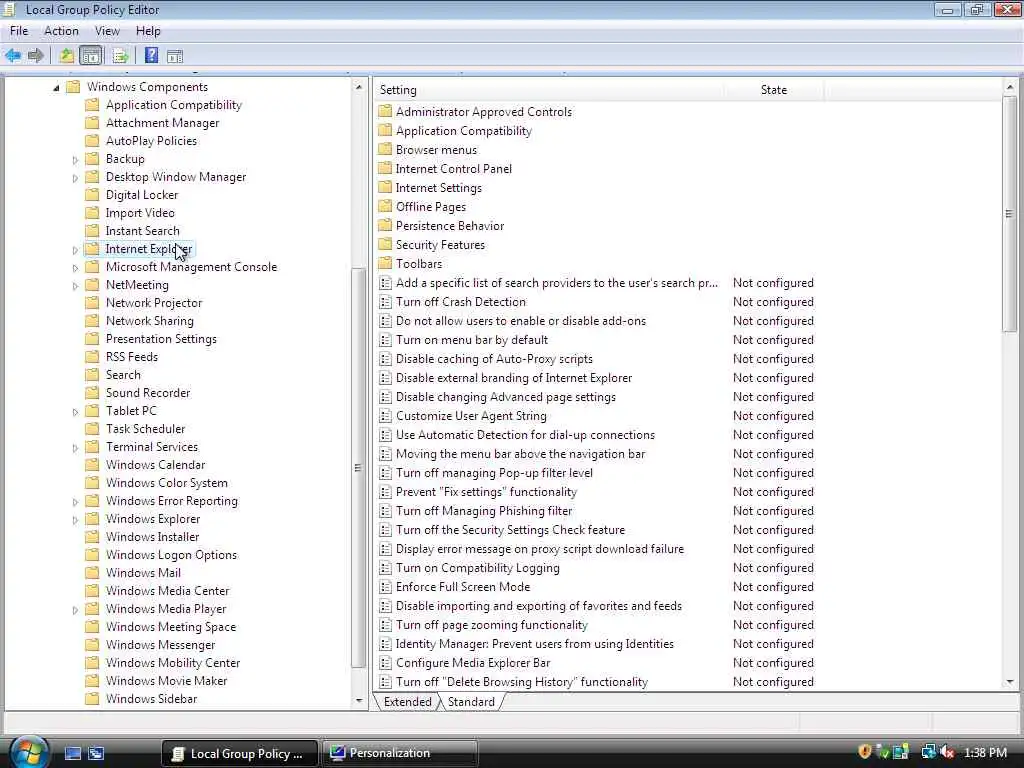Switch to Personalization taskbar button
The height and width of the screenshot is (768, 1024).
click(x=400, y=753)
